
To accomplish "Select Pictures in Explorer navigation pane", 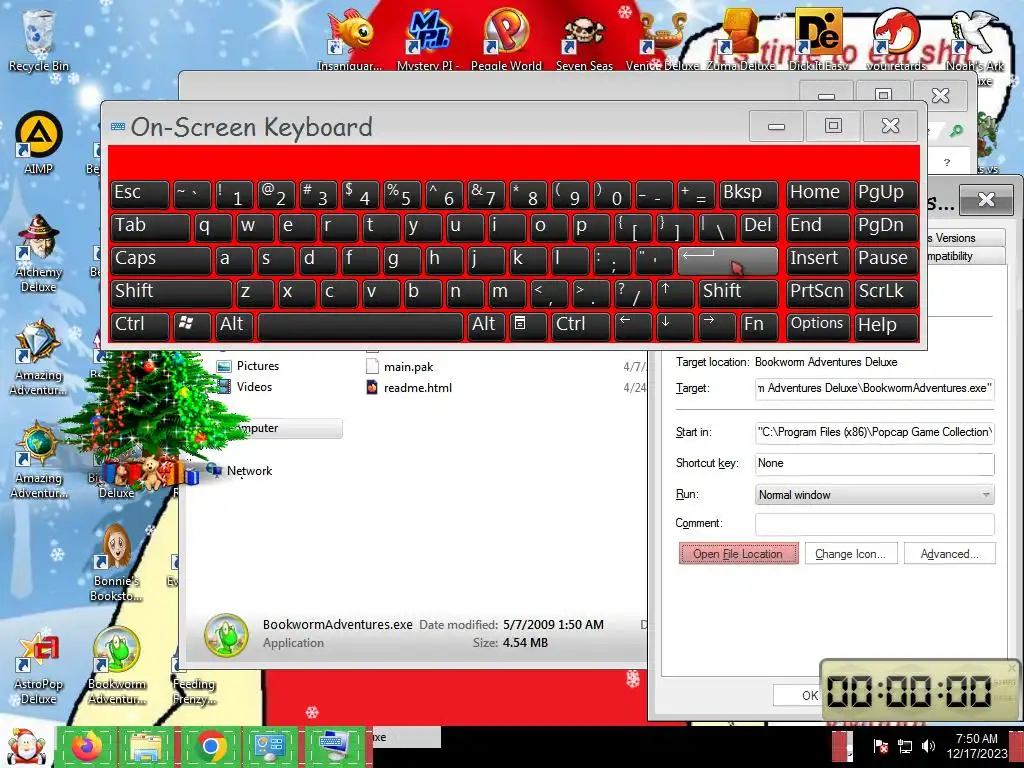I will click(248, 366).
